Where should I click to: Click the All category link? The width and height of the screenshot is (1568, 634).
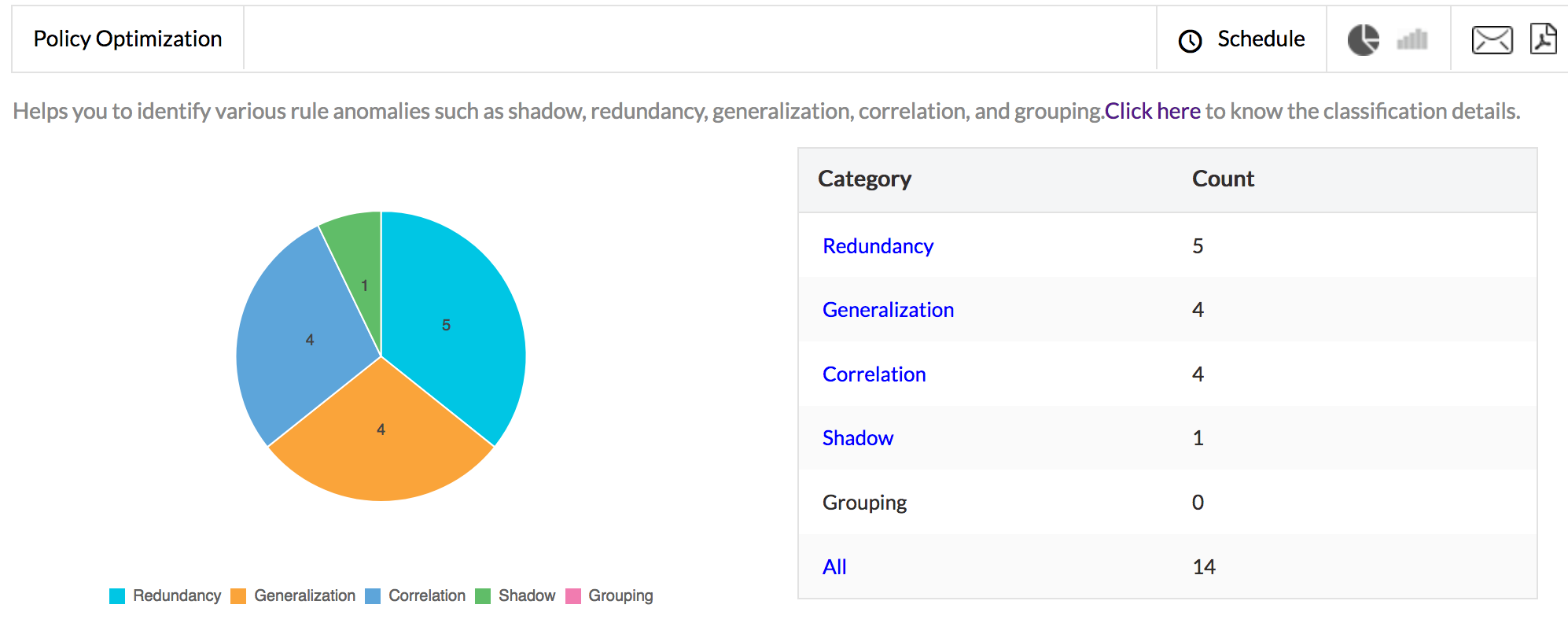pos(834,567)
